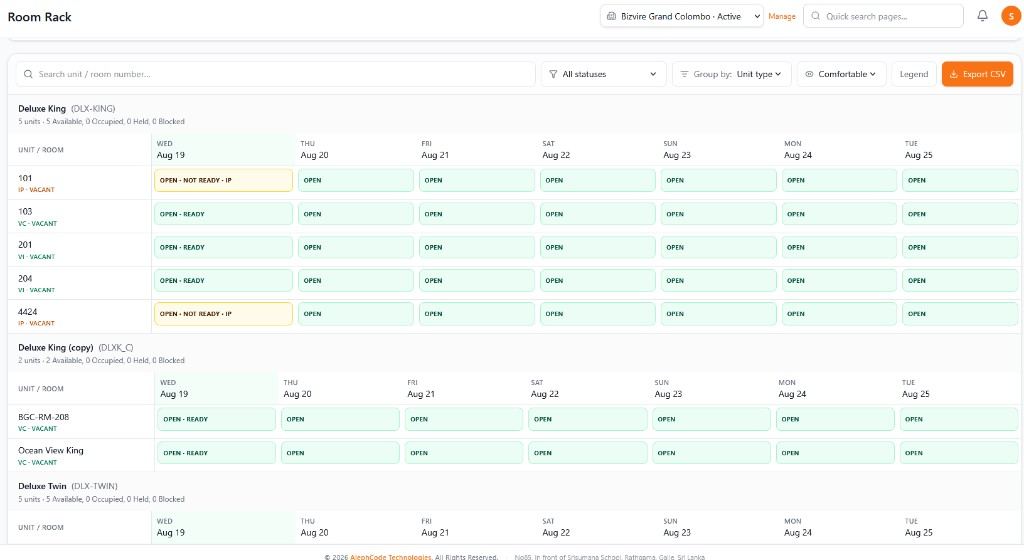The width and height of the screenshot is (1024, 560).
Task: Click Ocean View King Aug 20 Open cell
Action: click(x=340, y=453)
